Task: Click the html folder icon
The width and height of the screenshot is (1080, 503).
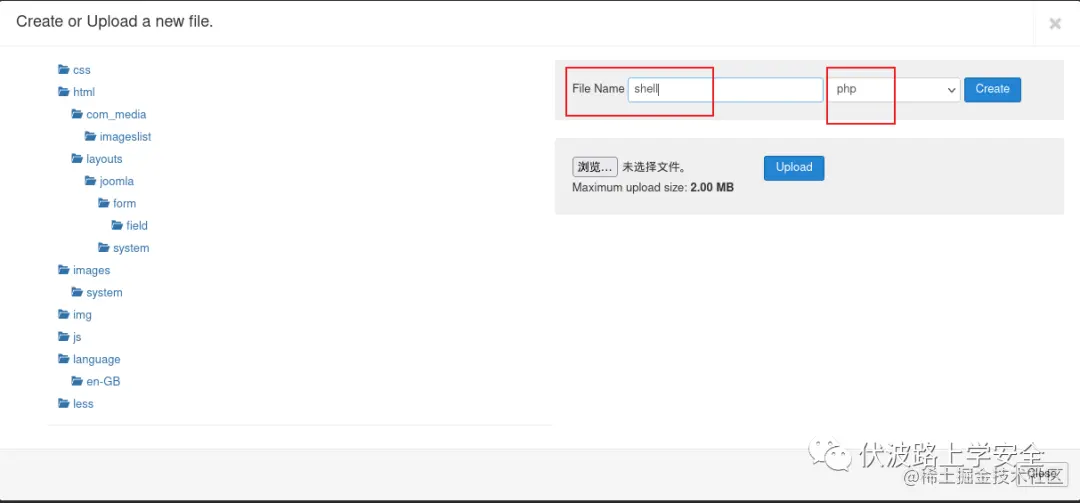Action: pos(63,92)
